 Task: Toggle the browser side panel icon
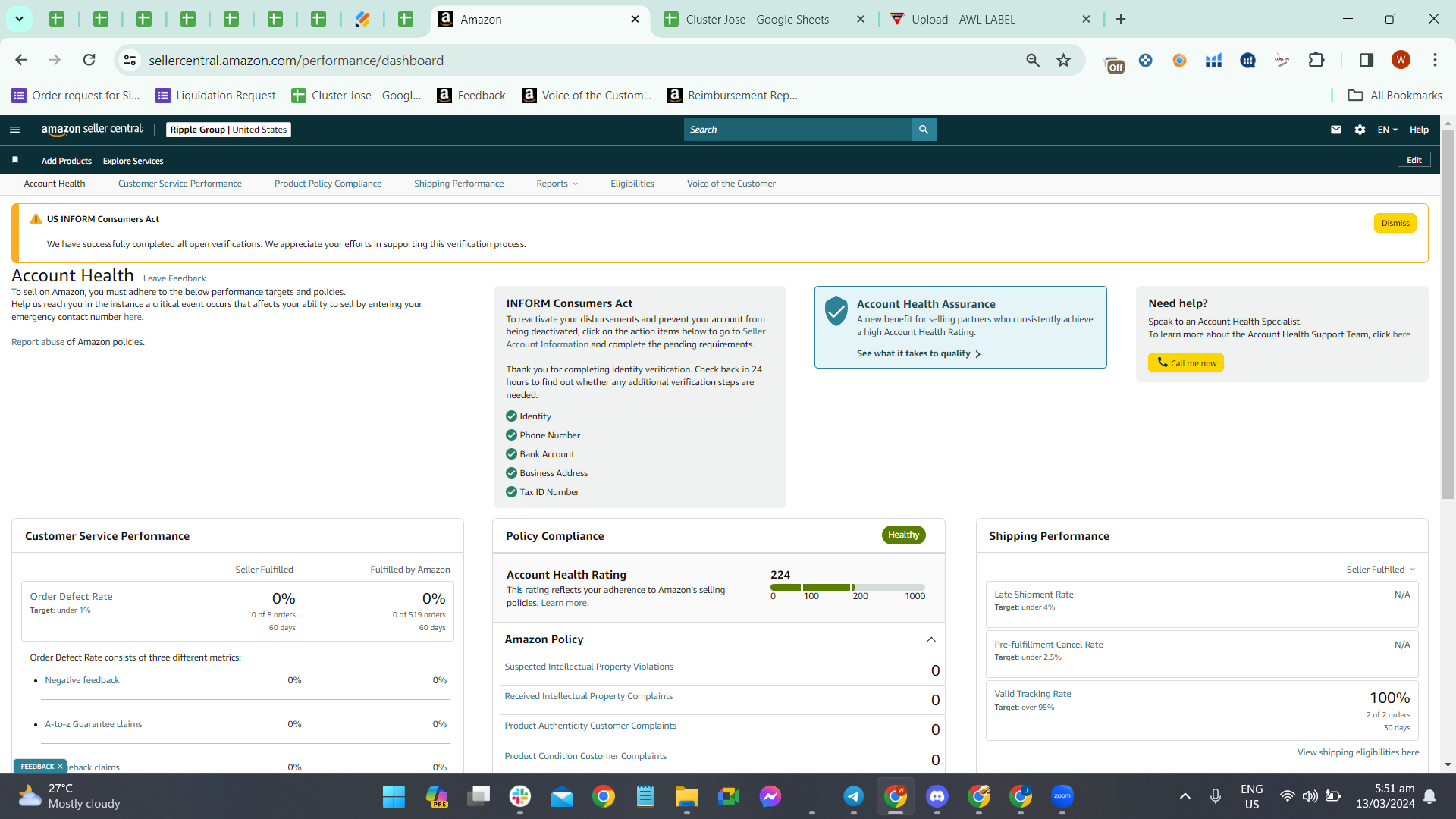coord(1367,60)
